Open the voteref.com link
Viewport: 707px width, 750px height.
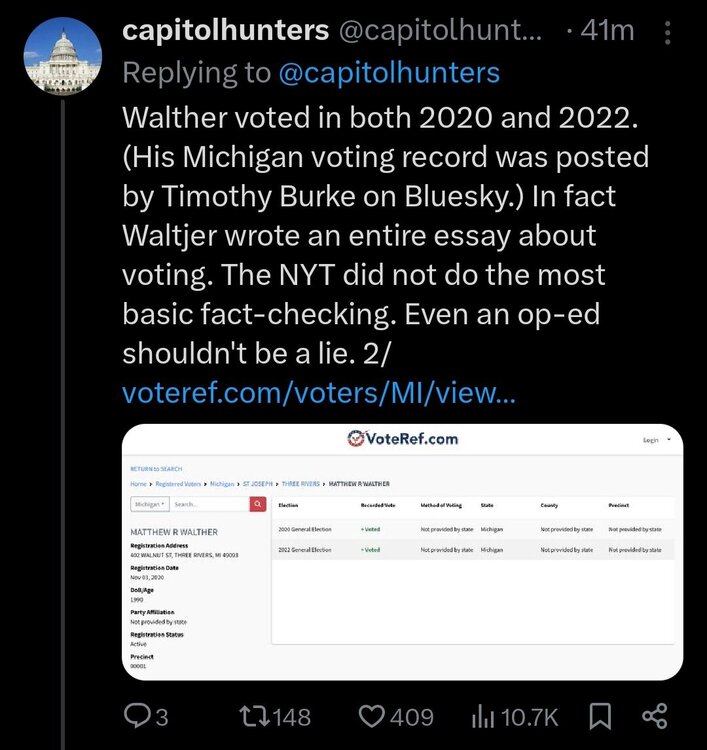click(x=319, y=392)
